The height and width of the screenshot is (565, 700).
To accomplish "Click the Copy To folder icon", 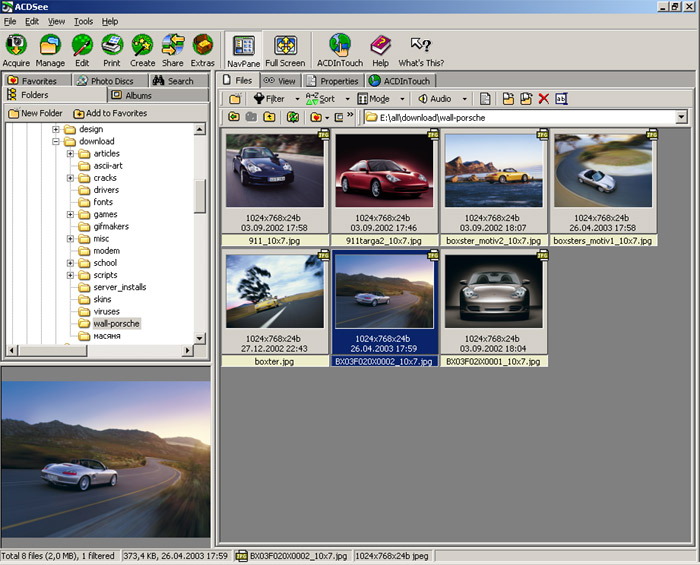I will [x=508, y=99].
